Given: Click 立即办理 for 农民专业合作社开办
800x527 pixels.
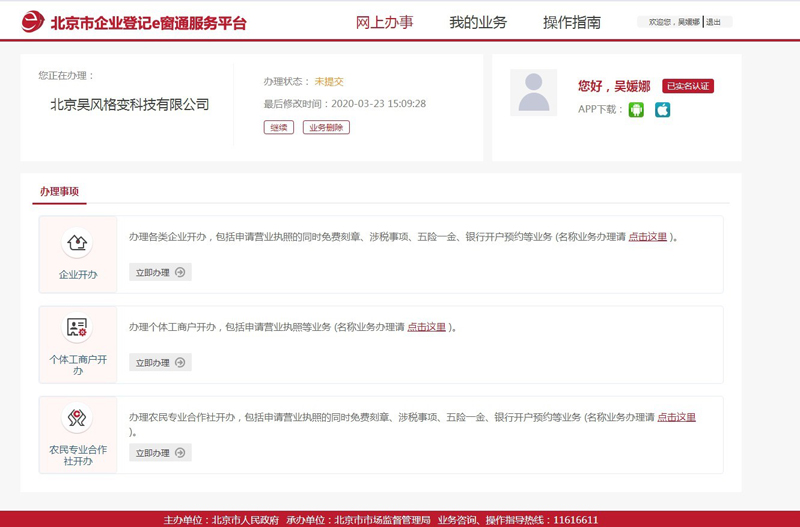Looking at the screenshot, I should [160, 453].
